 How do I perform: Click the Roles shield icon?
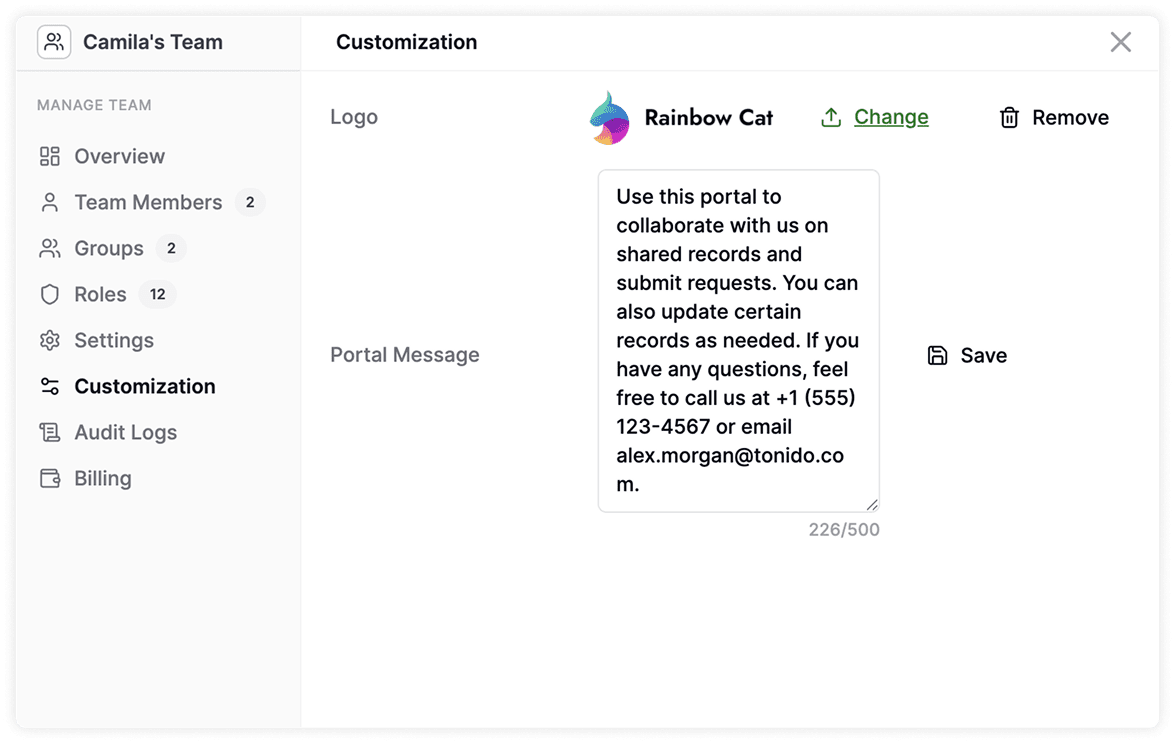point(50,294)
